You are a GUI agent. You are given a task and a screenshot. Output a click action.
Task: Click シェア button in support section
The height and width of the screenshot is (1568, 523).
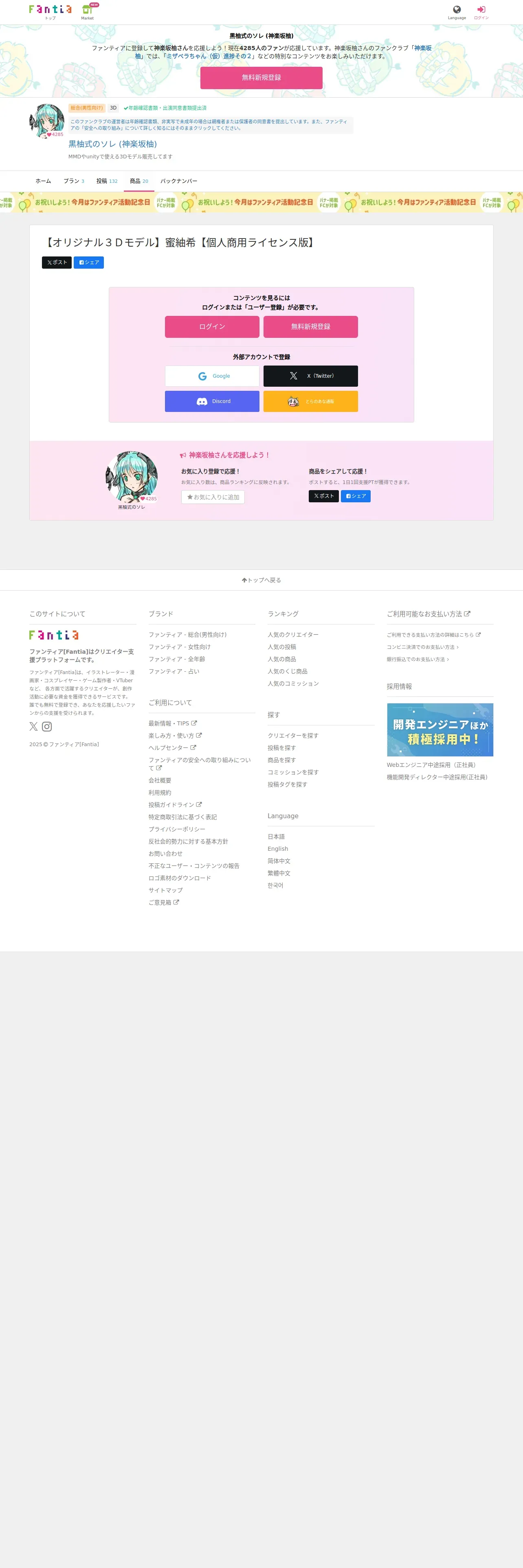pyautogui.click(x=356, y=496)
